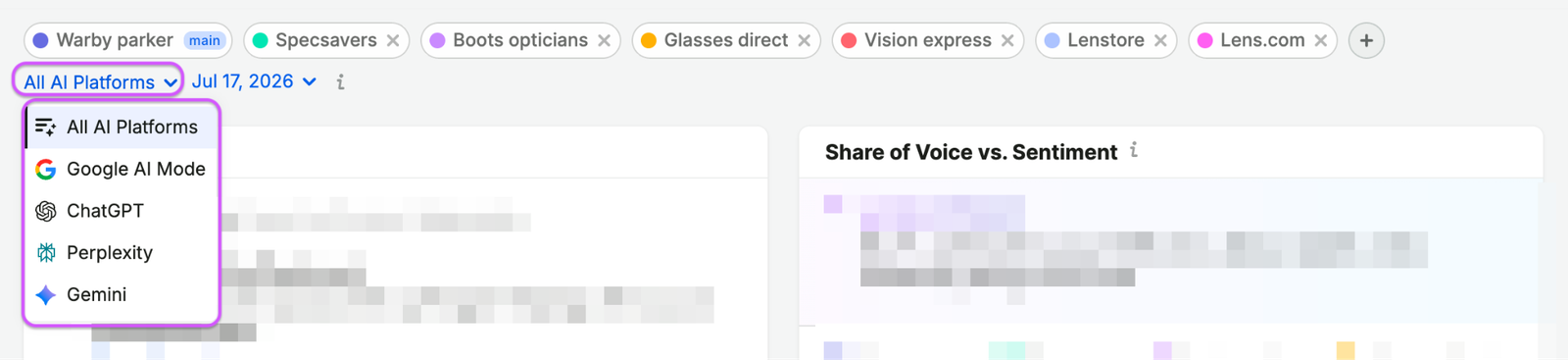Click the Vision express red dot
Viewport: 1568px width, 360px height.
coord(849,40)
